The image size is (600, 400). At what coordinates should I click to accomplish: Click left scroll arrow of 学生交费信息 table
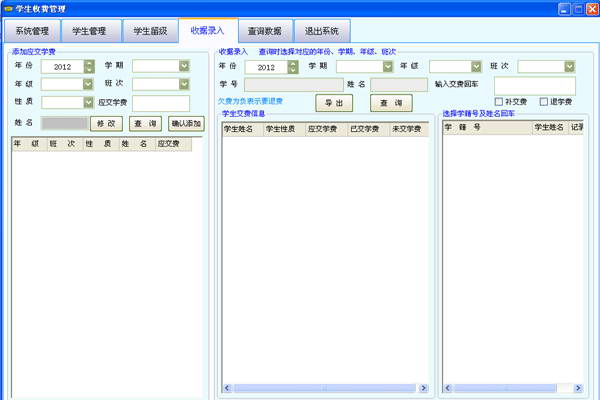click(227, 388)
